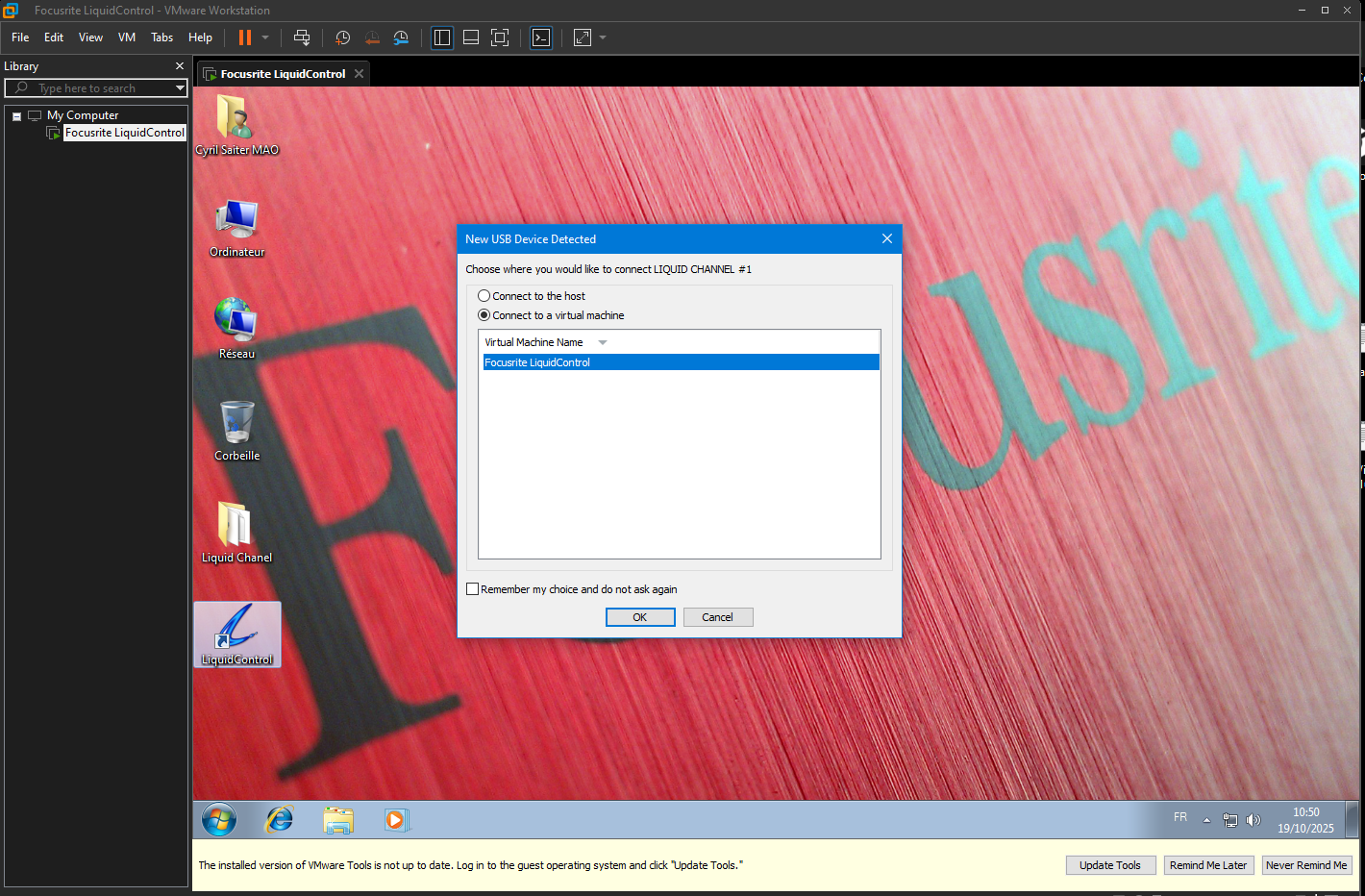Toggle the thumbnail bar view icon

471,37
